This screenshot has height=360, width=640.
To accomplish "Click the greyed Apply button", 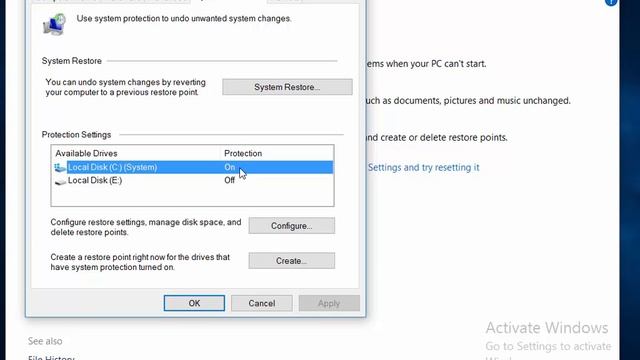I will (x=329, y=303).
